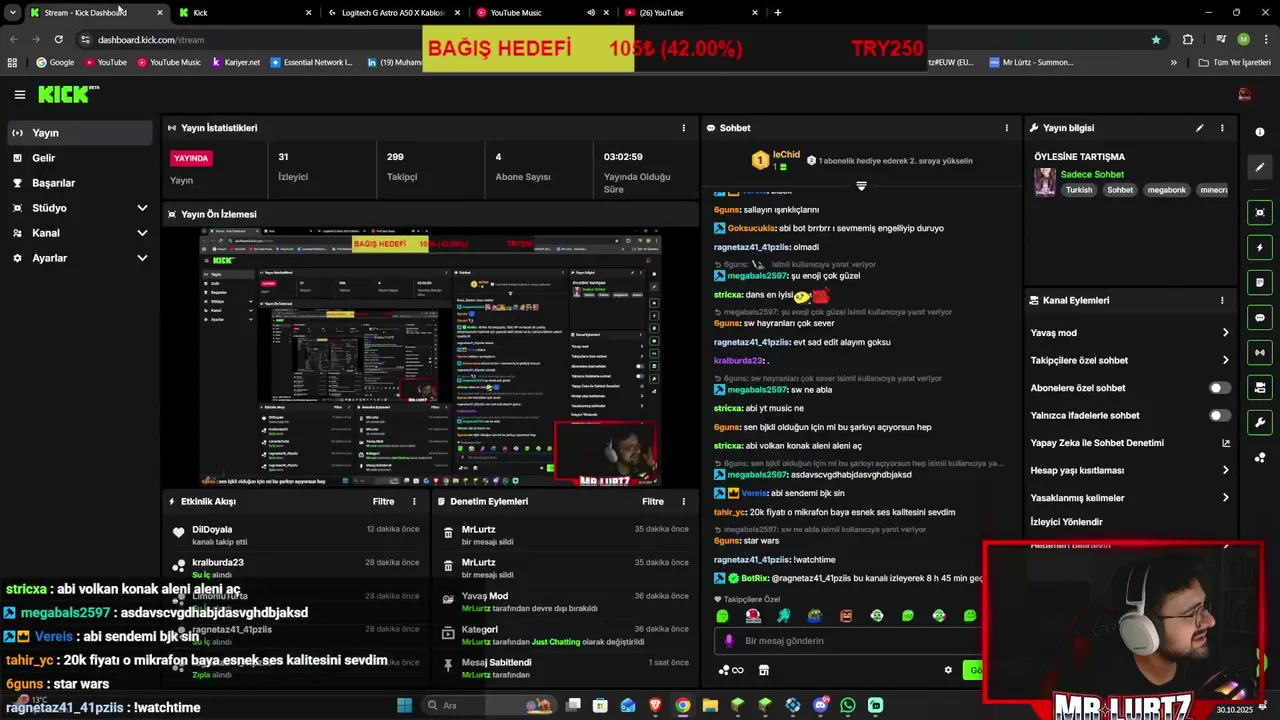This screenshot has height=720, width=1280.
Task: Expand Yasaklanmış kelimeler option
Action: tap(1130, 498)
